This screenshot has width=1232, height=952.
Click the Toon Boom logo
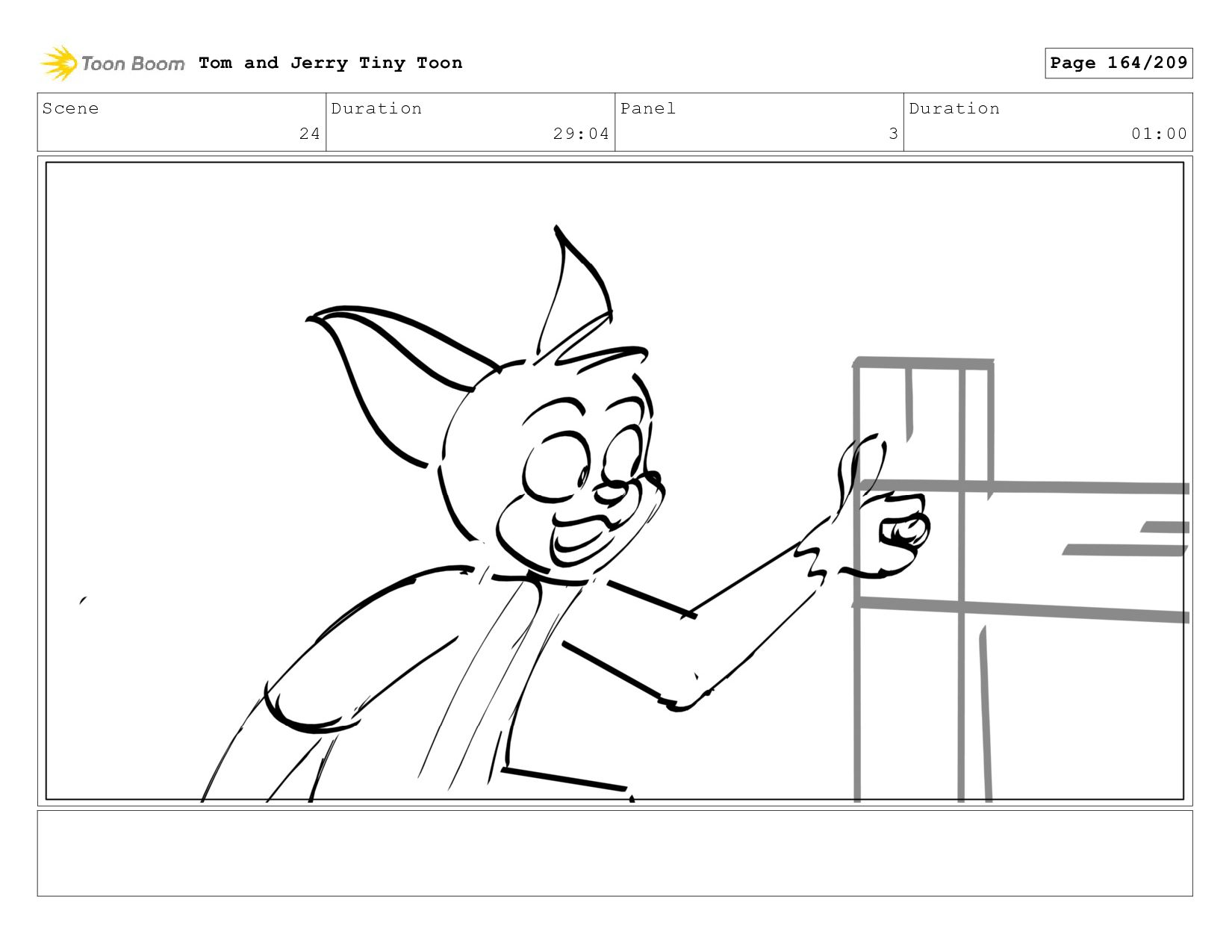coord(112,63)
